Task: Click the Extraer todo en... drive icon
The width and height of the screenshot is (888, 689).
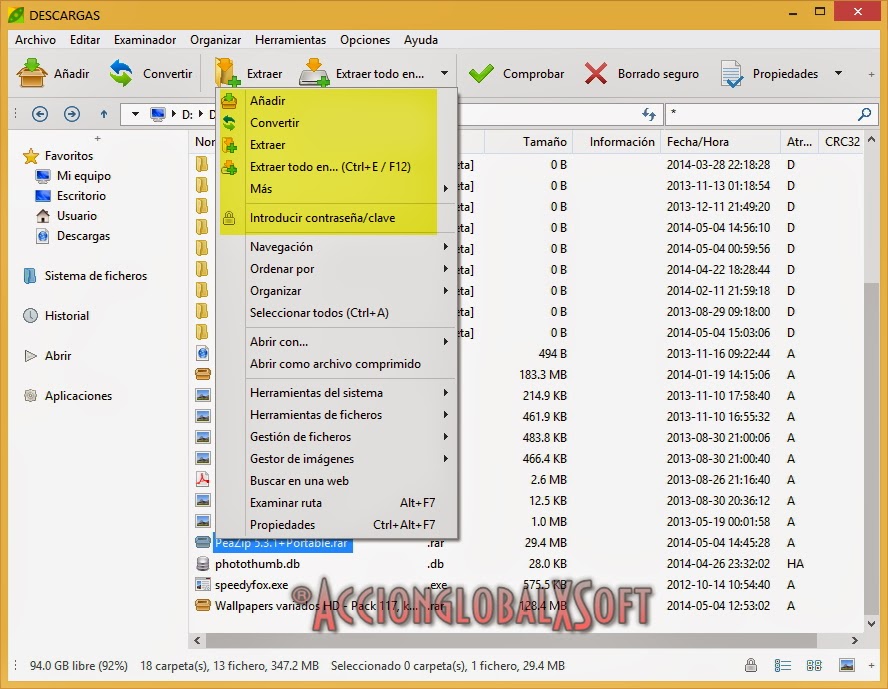Action: click(314, 73)
